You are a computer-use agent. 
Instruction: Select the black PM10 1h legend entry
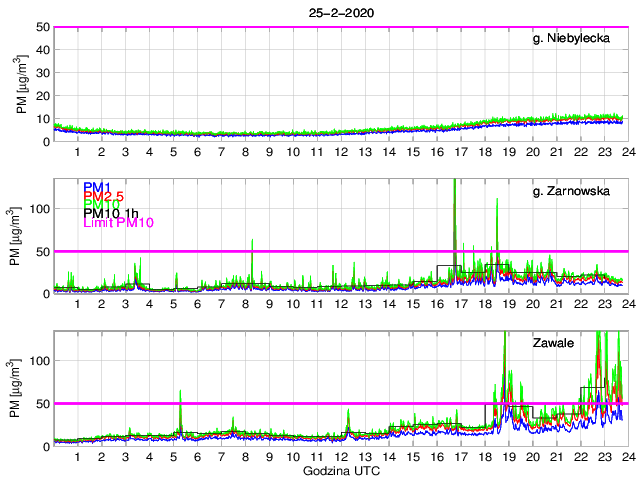pyautogui.click(x=110, y=213)
